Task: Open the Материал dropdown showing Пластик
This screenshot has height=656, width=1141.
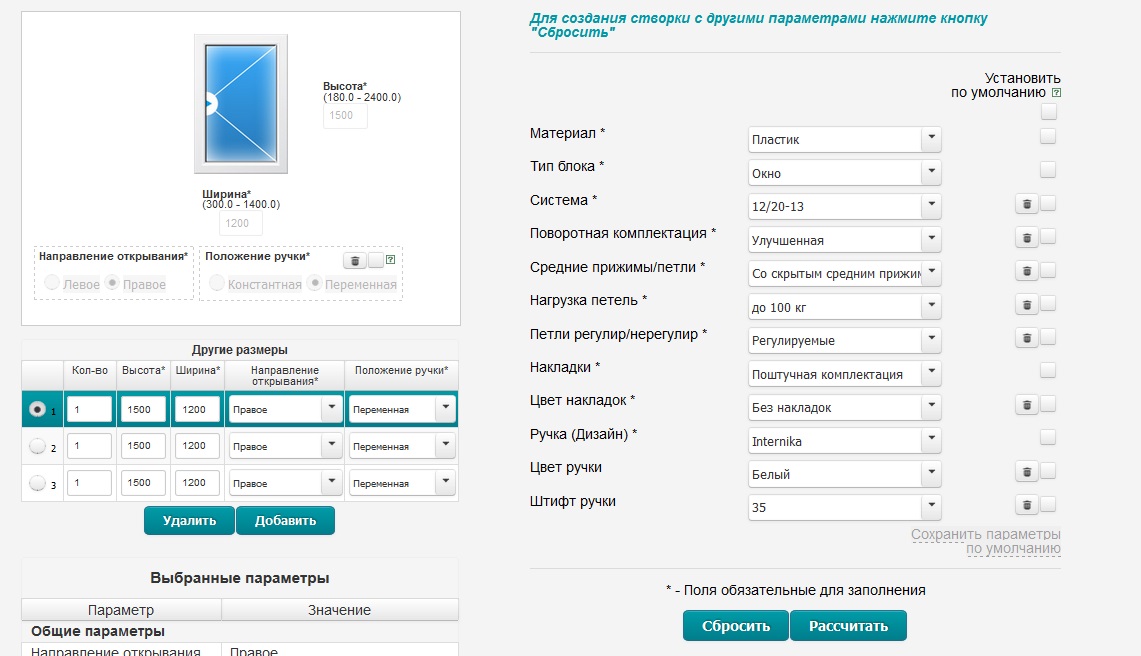Action: (845, 140)
